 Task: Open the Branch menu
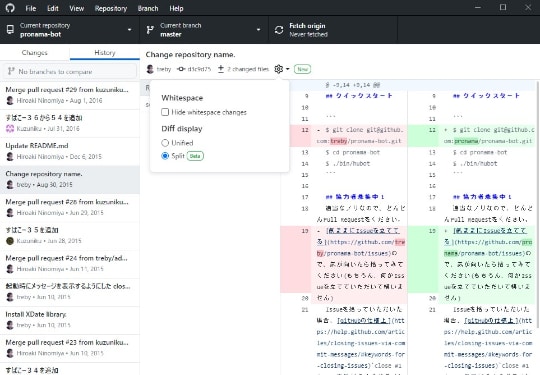(148, 8)
